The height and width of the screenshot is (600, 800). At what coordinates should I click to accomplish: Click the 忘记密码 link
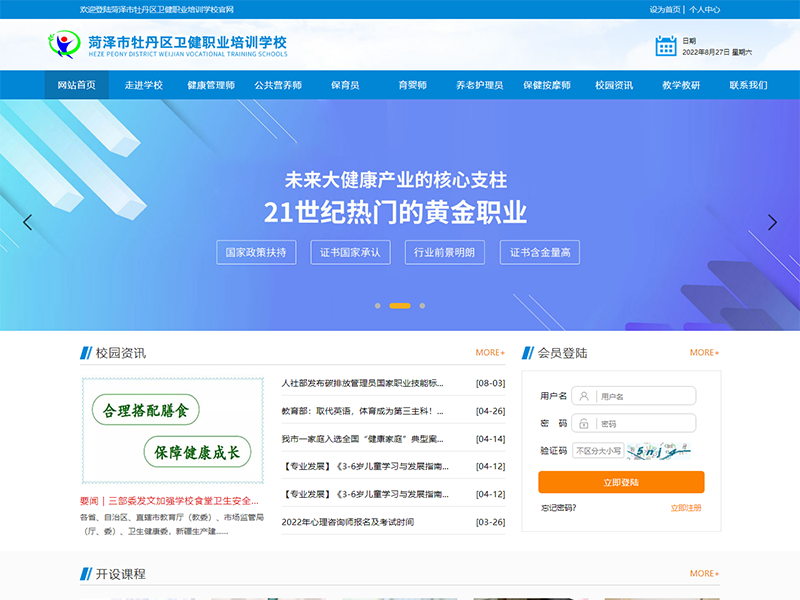(x=558, y=508)
